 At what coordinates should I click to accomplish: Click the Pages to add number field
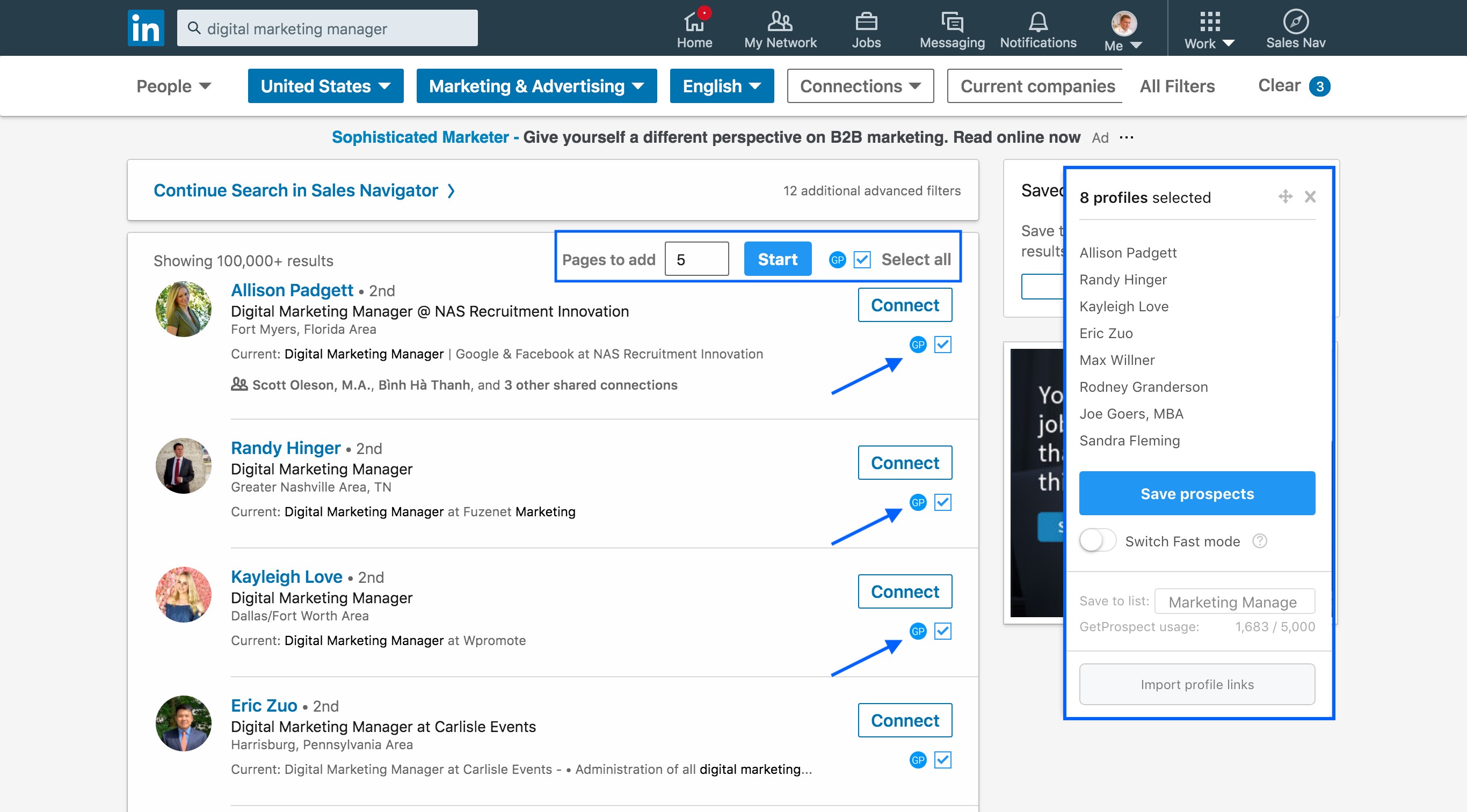tap(696, 259)
